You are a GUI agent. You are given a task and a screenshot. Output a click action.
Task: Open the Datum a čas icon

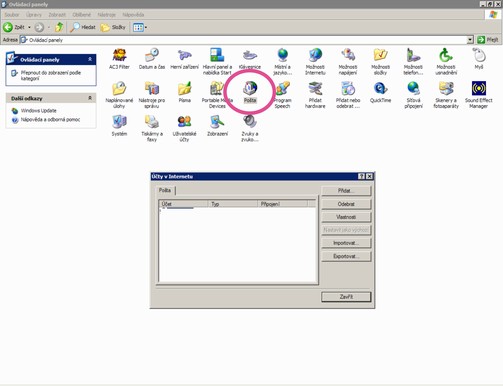(x=152, y=59)
